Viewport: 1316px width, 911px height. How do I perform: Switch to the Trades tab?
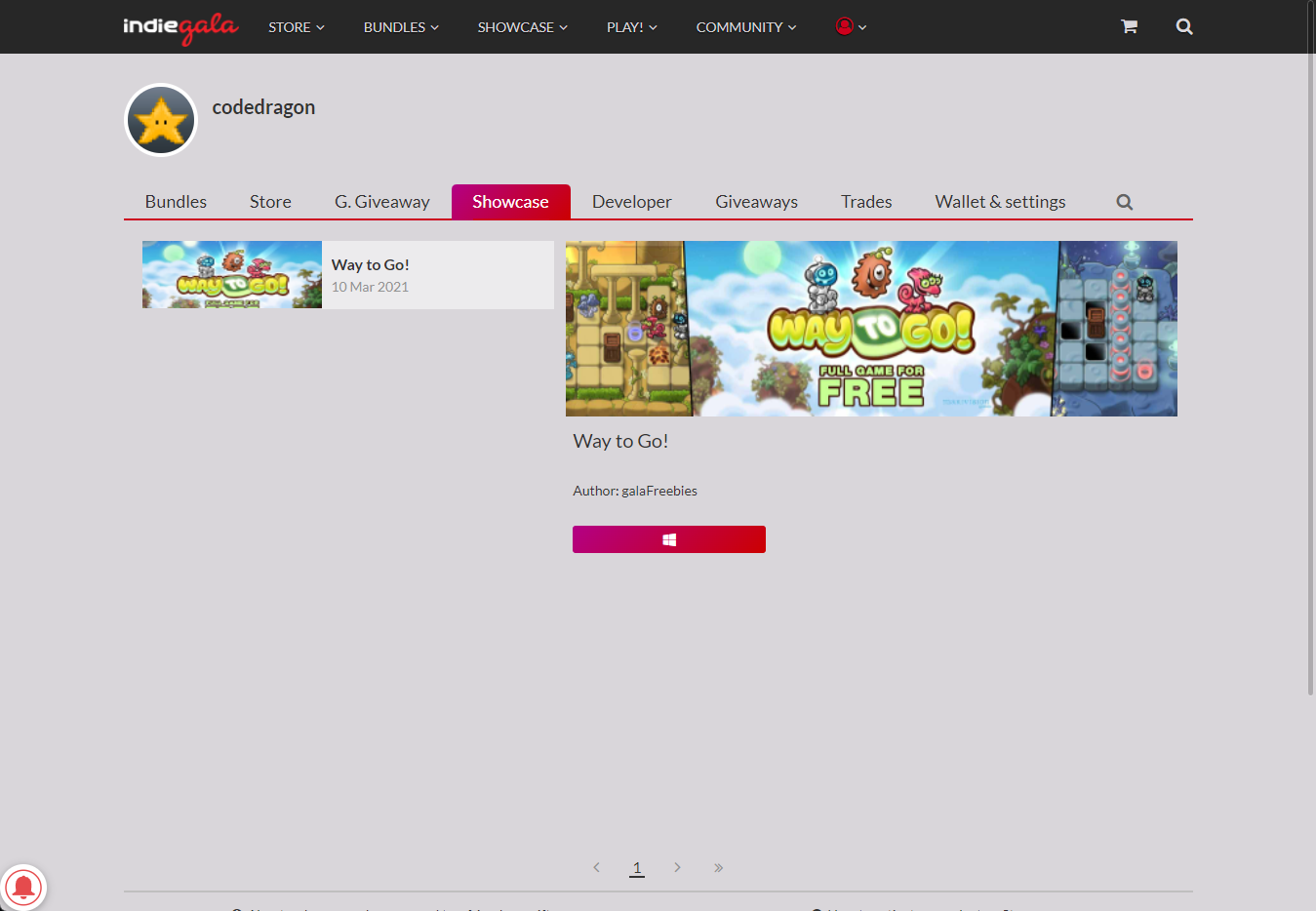[x=866, y=202]
